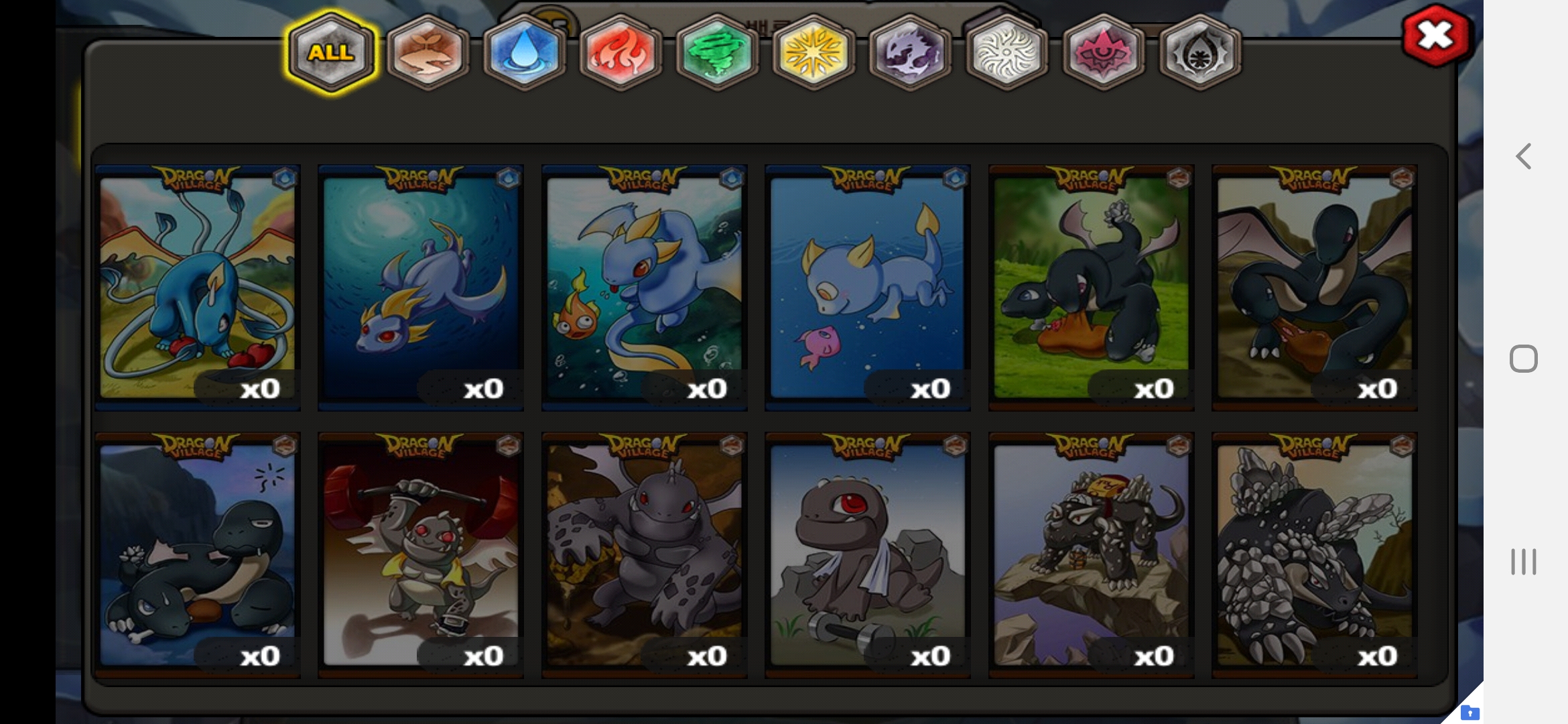Viewport: 1568px width, 724px height.
Task: Select the two-headed black dragon on grass card
Action: (x=1092, y=288)
